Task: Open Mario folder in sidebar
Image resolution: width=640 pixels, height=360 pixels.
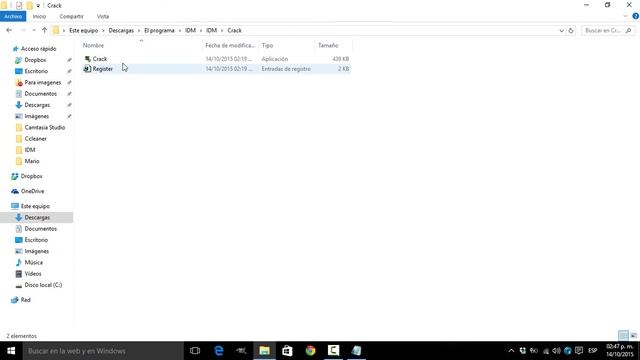Action: coord(32,161)
